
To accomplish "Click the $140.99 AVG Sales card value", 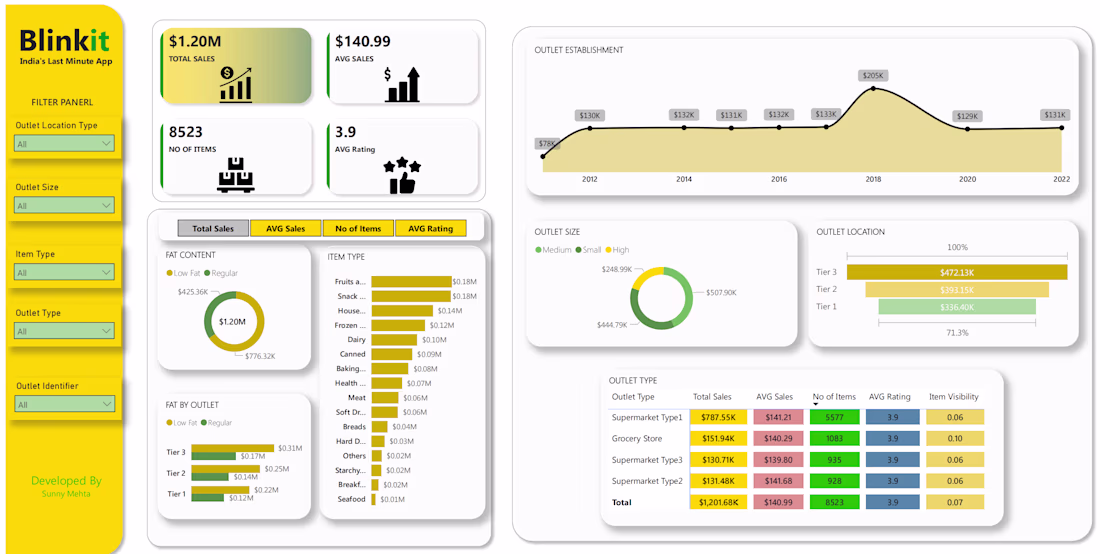I will 363,41.
